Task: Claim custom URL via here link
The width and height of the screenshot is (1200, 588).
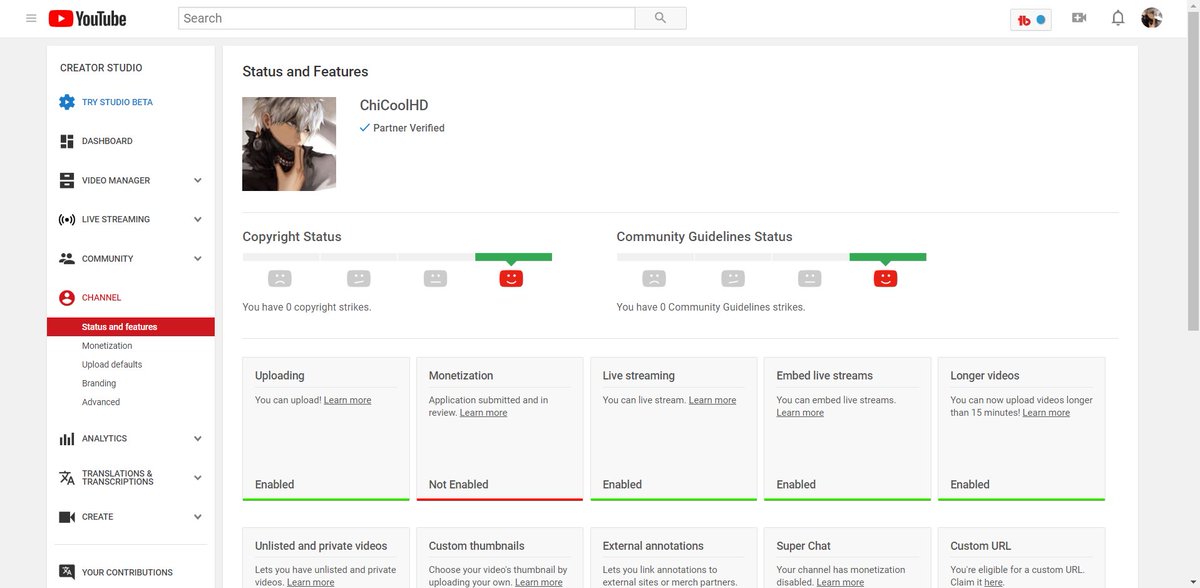Action: (993, 582)
